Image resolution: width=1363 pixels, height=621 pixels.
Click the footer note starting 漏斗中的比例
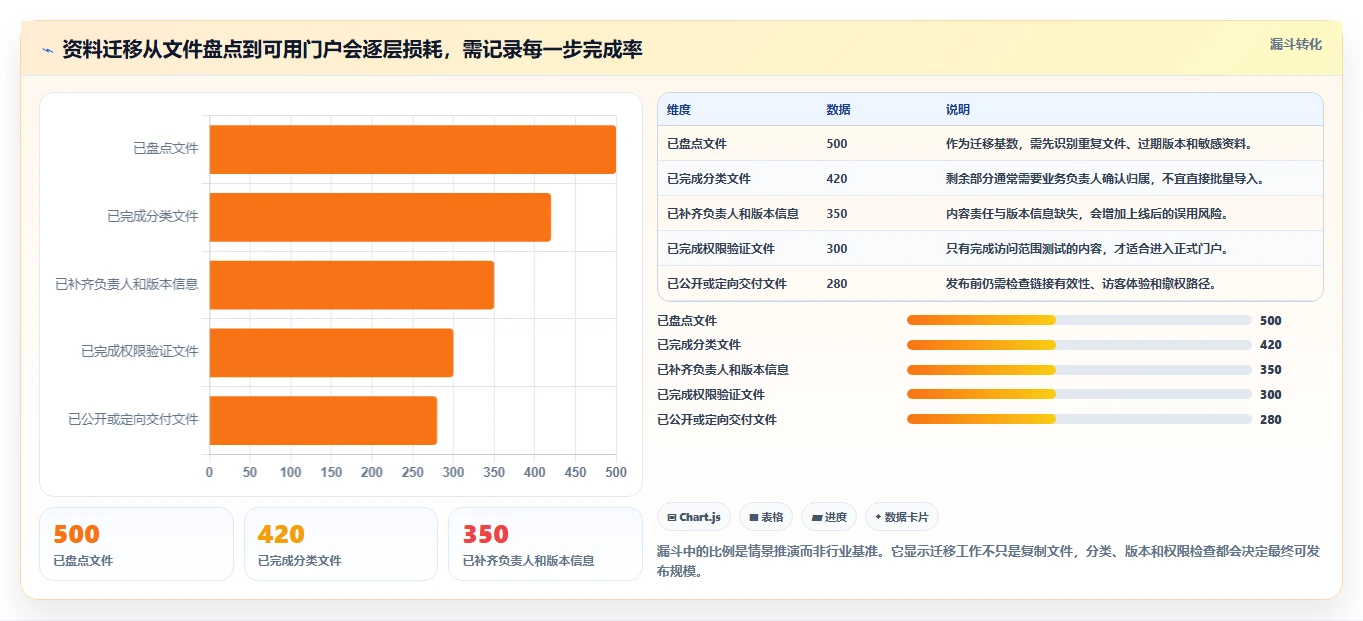pos(988,561)
